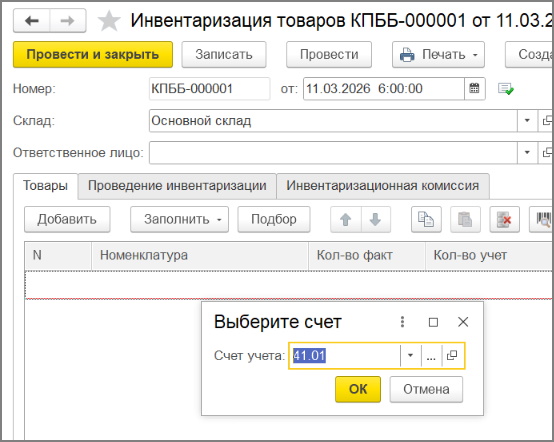The height and width of the screenshot is (442, 554).
Task: Open the Заполнить dropdown button
Action: coord(179,219)
